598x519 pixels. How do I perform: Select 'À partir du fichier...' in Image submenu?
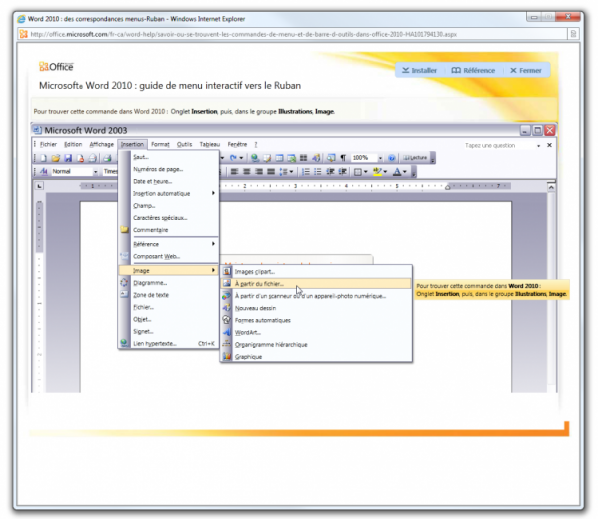pyautogui.click(x=316, y=283)
